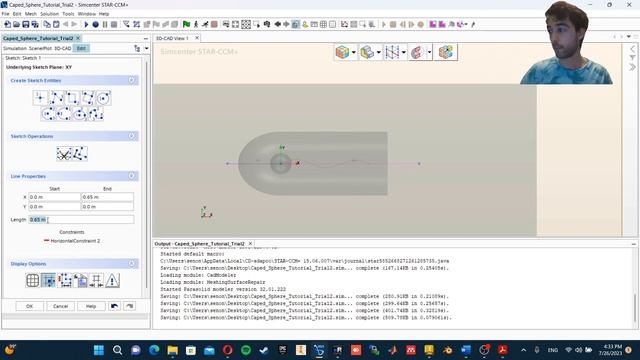
Task: Collapse the Display Options section
Action: [x=131, y=263]
